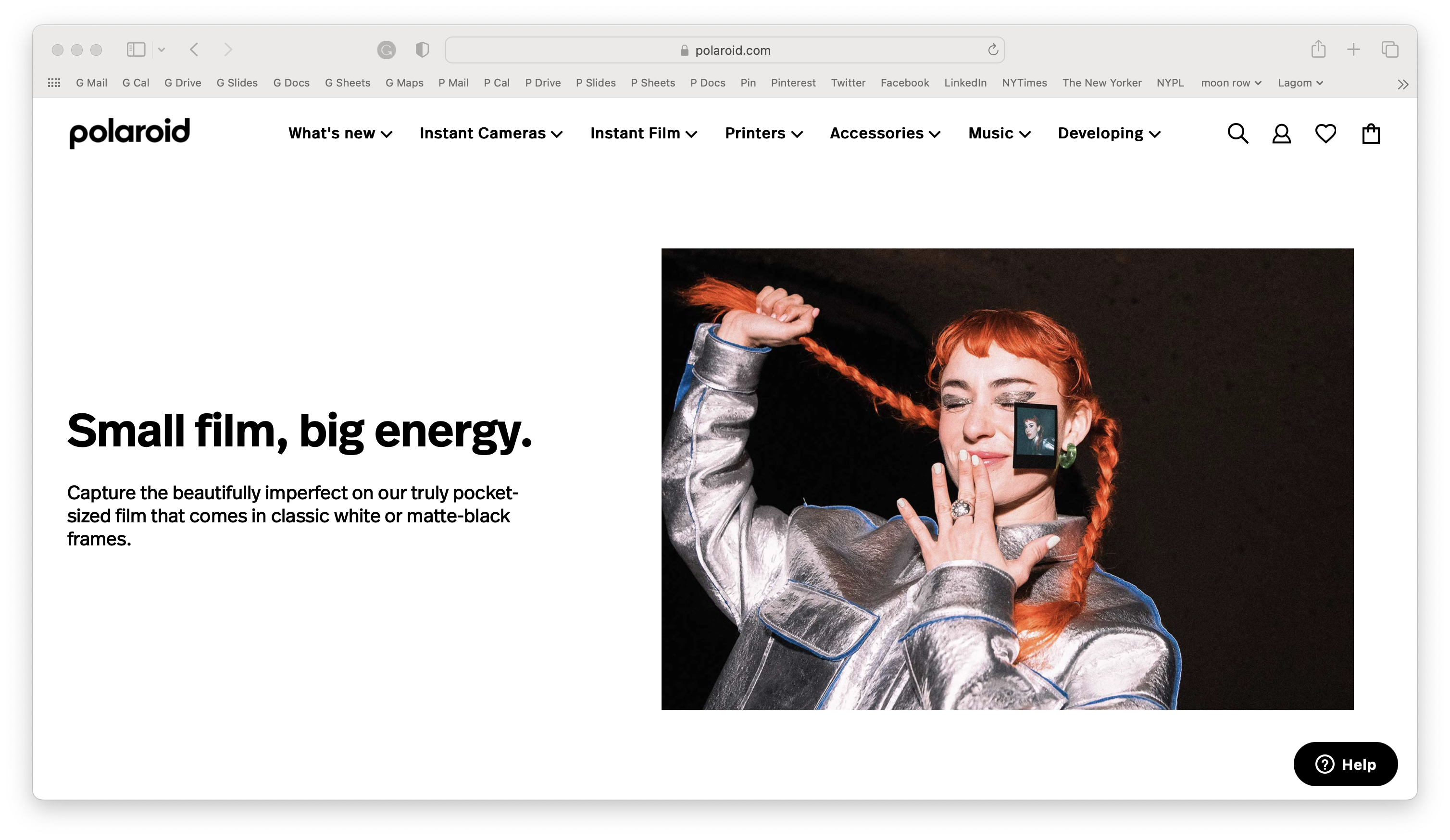Open the moon row bookmarks folder
Viewport: 1450px width, 840px height.
[1231, 83]
